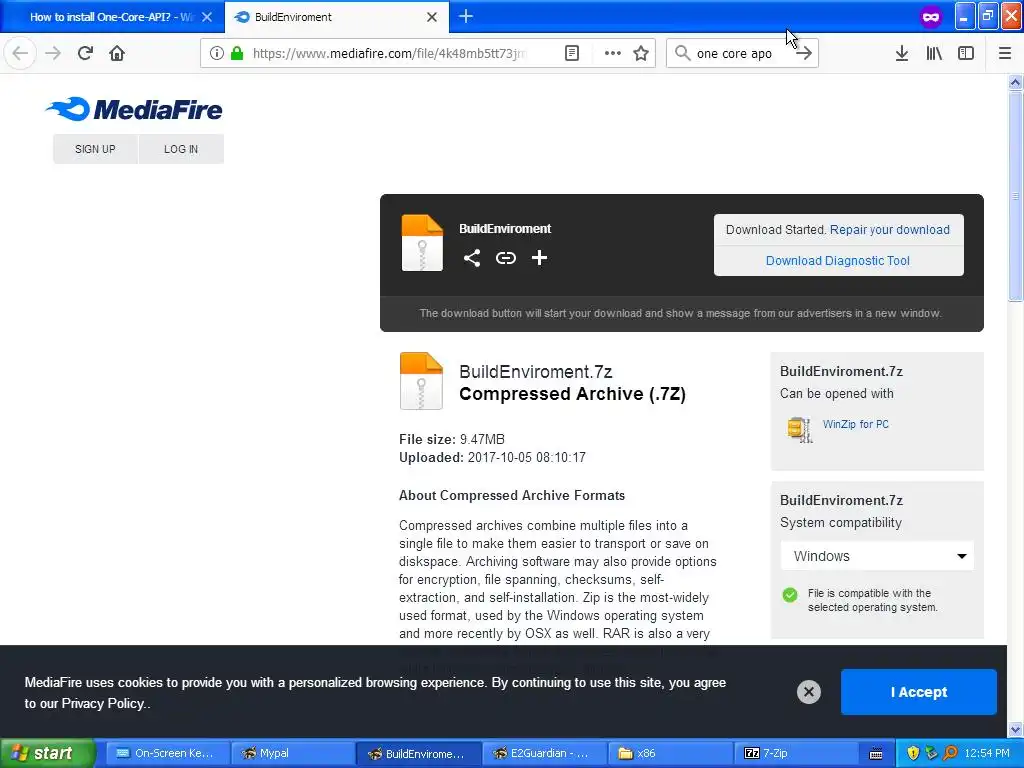Click the green secure padlock icon
The width and height of the screenshot is (1024, 768).
click(237, 53)
